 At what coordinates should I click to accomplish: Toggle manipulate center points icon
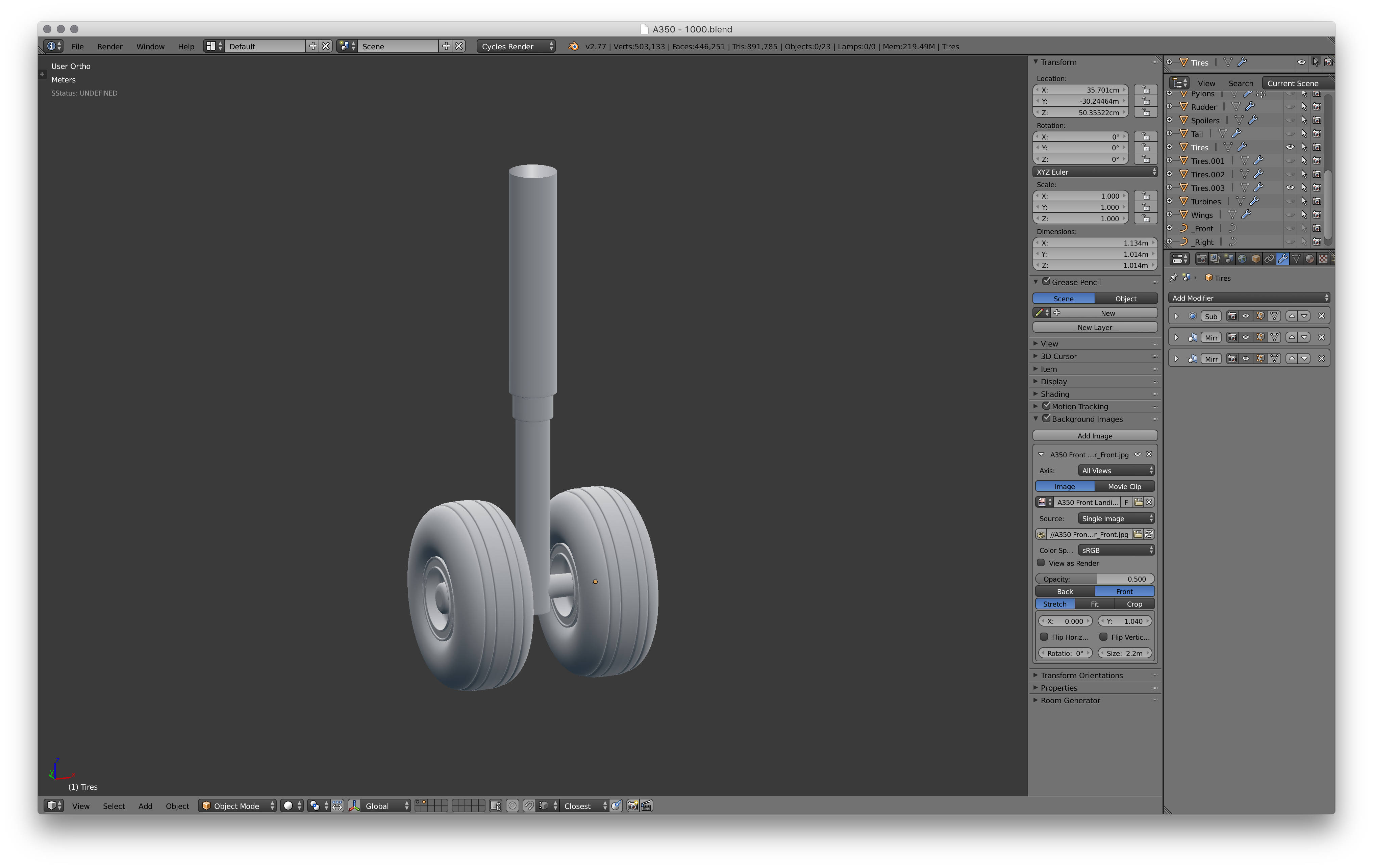[x=338, y=806]
